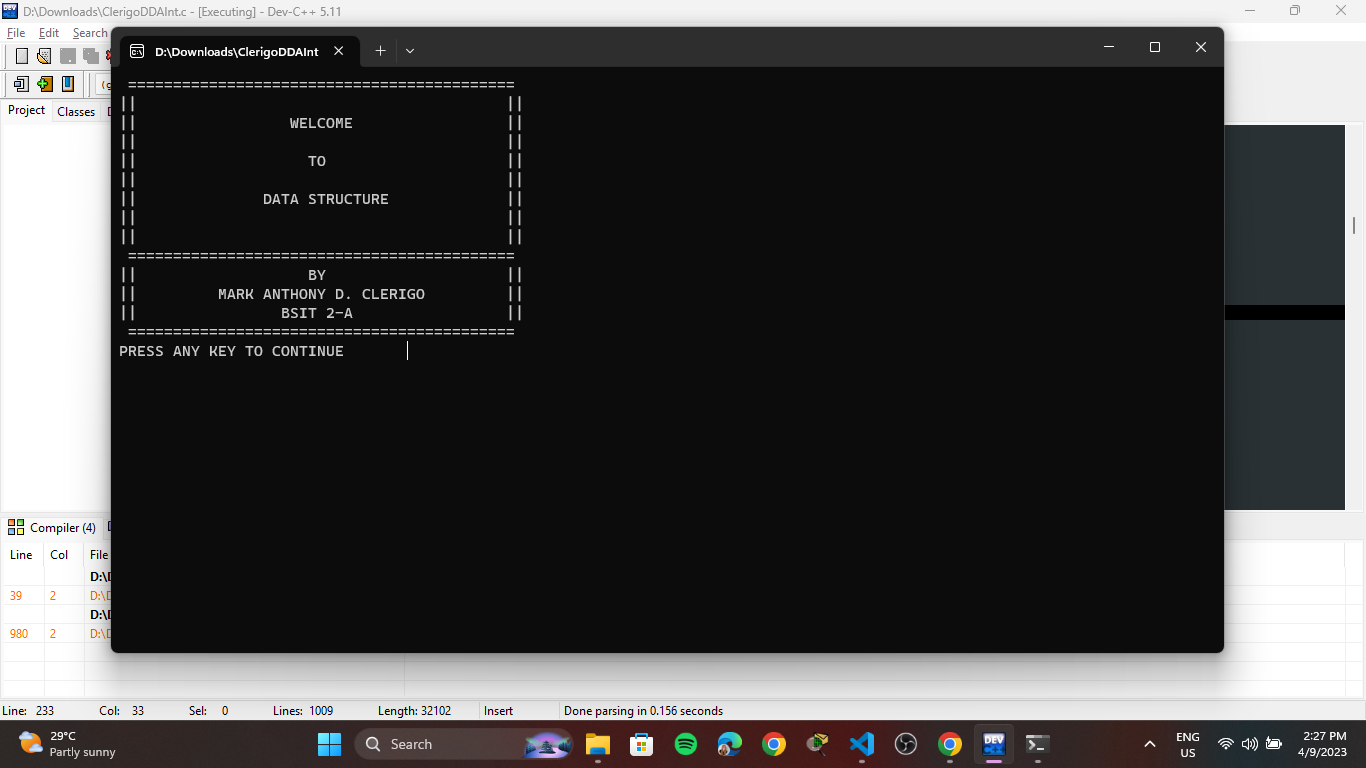Open Spotify from taskbar
The width and height of the screenshot is (1366, 768).
[x=686, y=744]
